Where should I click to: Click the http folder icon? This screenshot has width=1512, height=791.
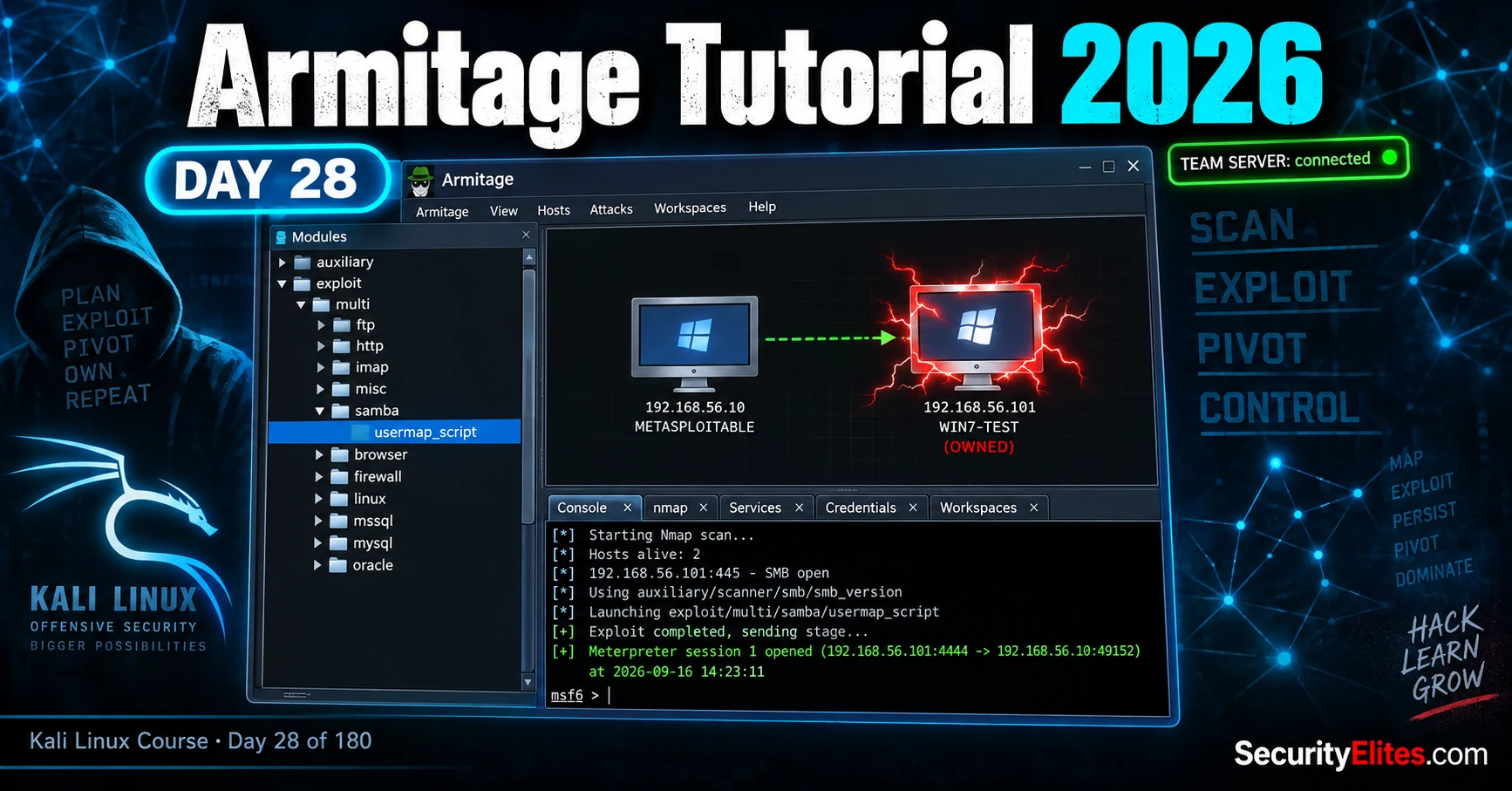pos(342,346)
